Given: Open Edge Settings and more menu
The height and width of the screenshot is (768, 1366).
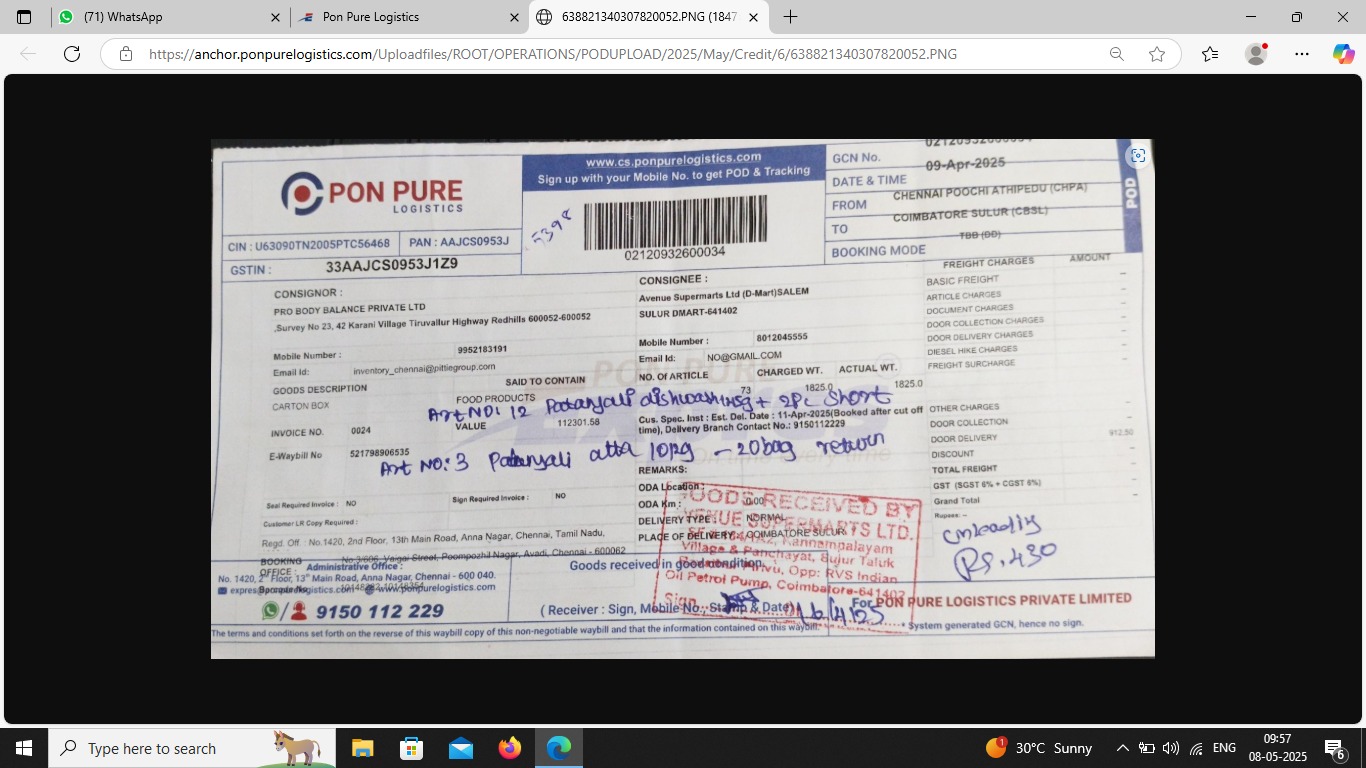Looking at the screenshot, I should [1301, 54].
